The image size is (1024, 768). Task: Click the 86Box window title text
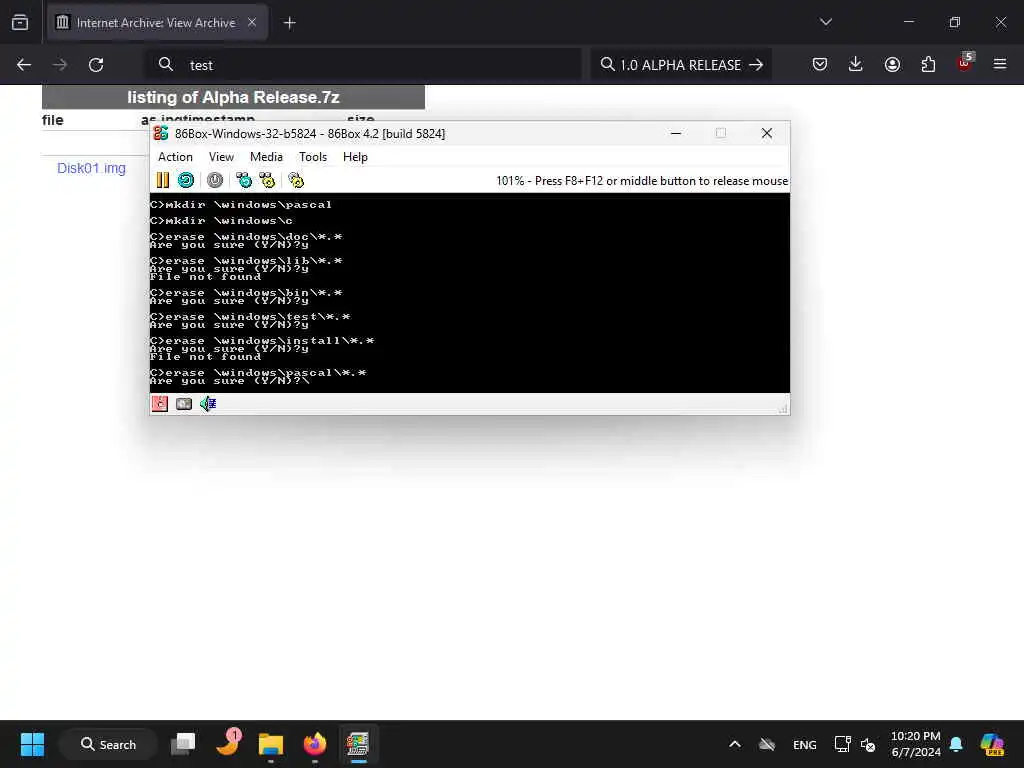tap(310, 134)
